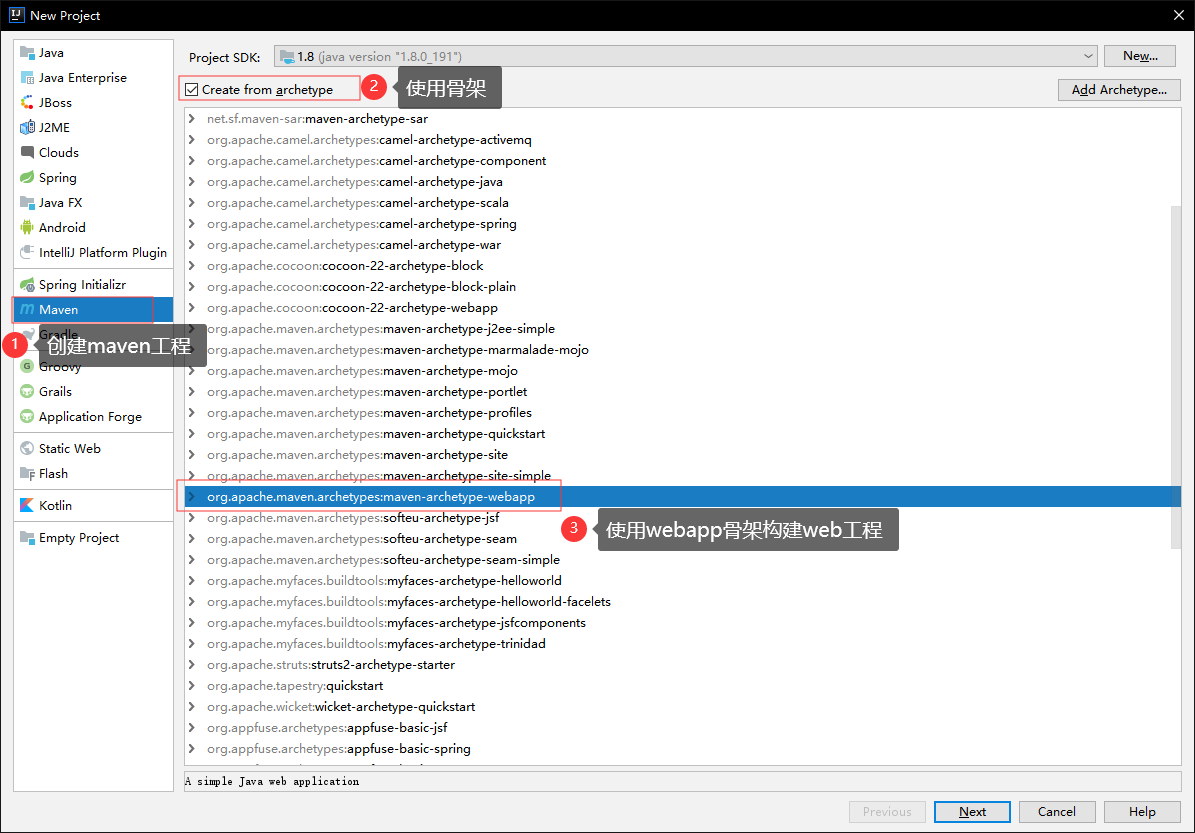Click the New SDK button
The width and height of the screenshot is (1195, 833).
(1140, 56)
